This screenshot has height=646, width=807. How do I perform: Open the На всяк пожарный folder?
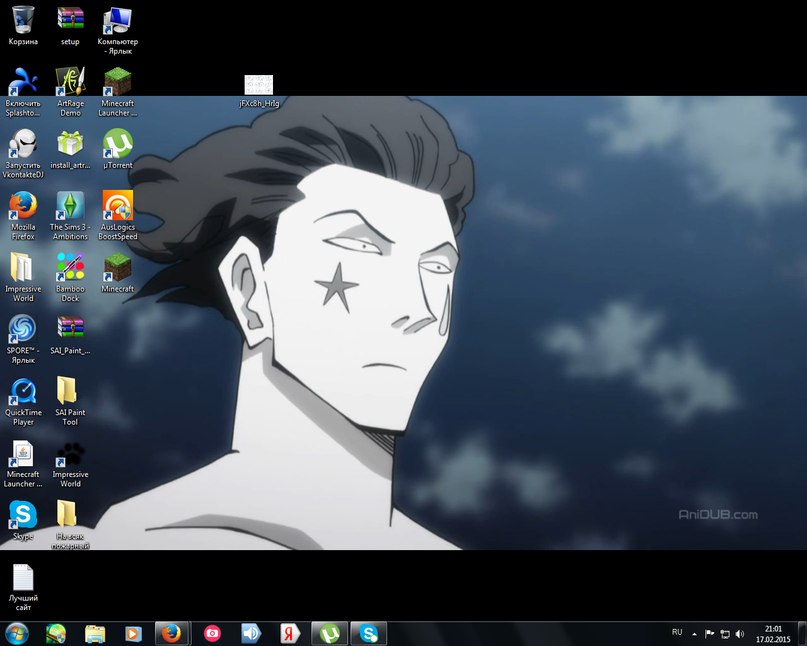(70, 524)
